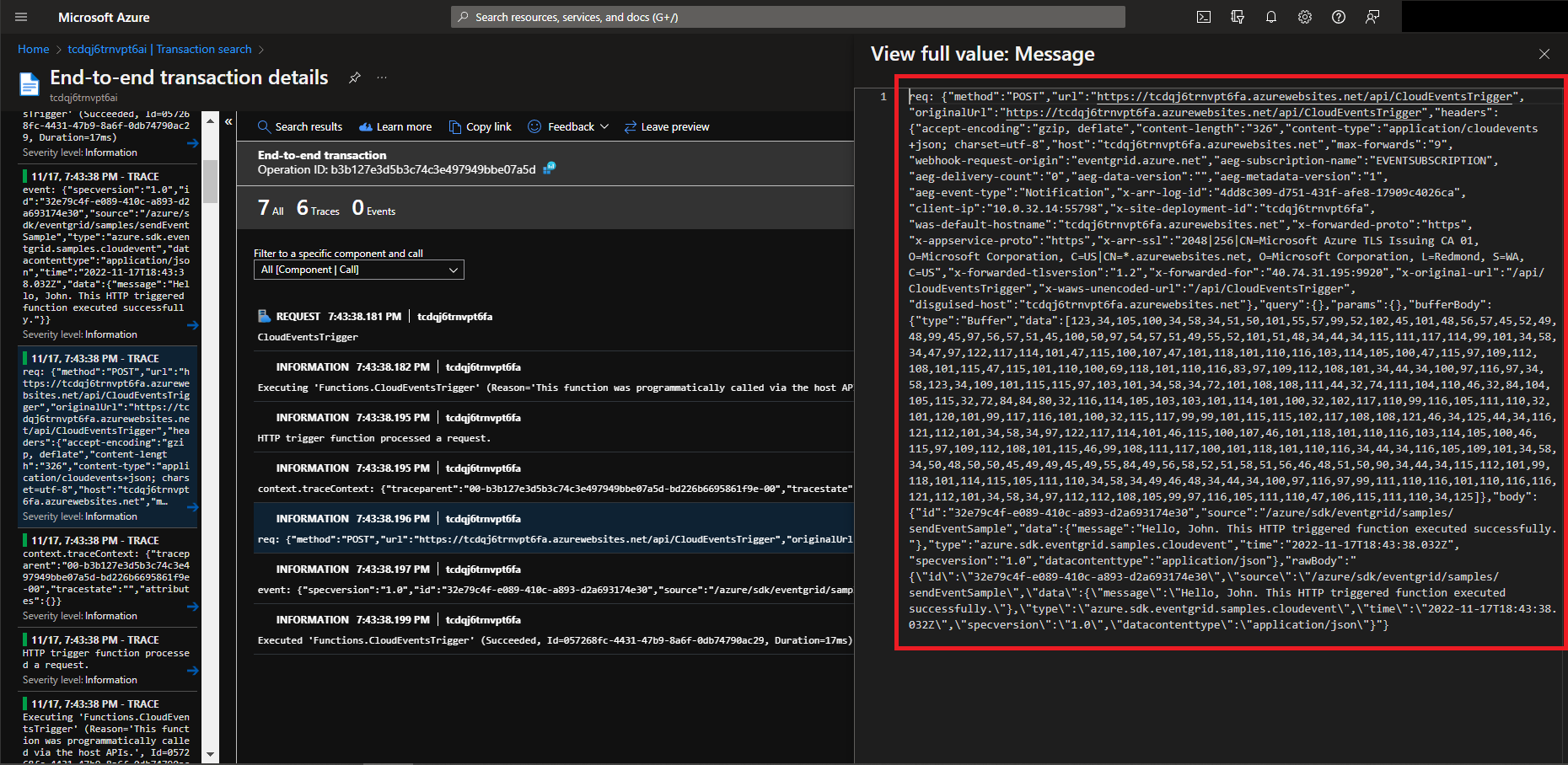Click the icon beside Operation ID
Viewport: 1568px width, 765px height.
pyautogui.click(x=550, y=169)
